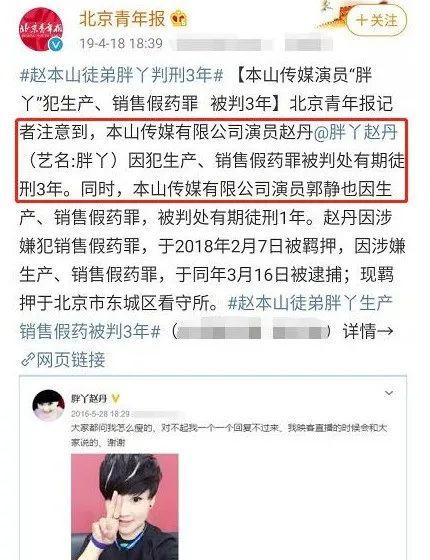Click the chain link icon before 网页链接
430x560 pixels.
pos(27,360)
